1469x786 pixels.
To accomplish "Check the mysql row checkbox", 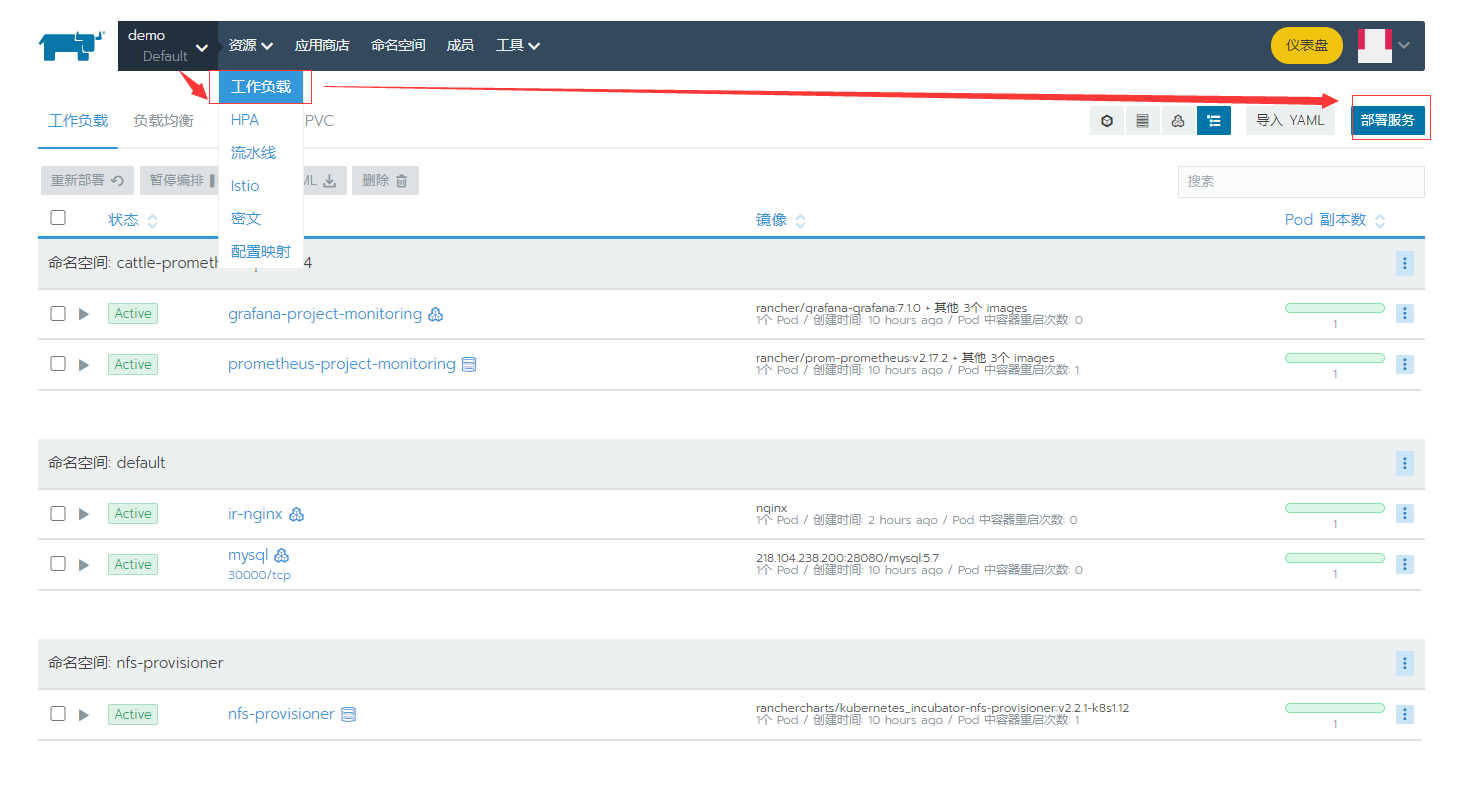I will (58, 564).
